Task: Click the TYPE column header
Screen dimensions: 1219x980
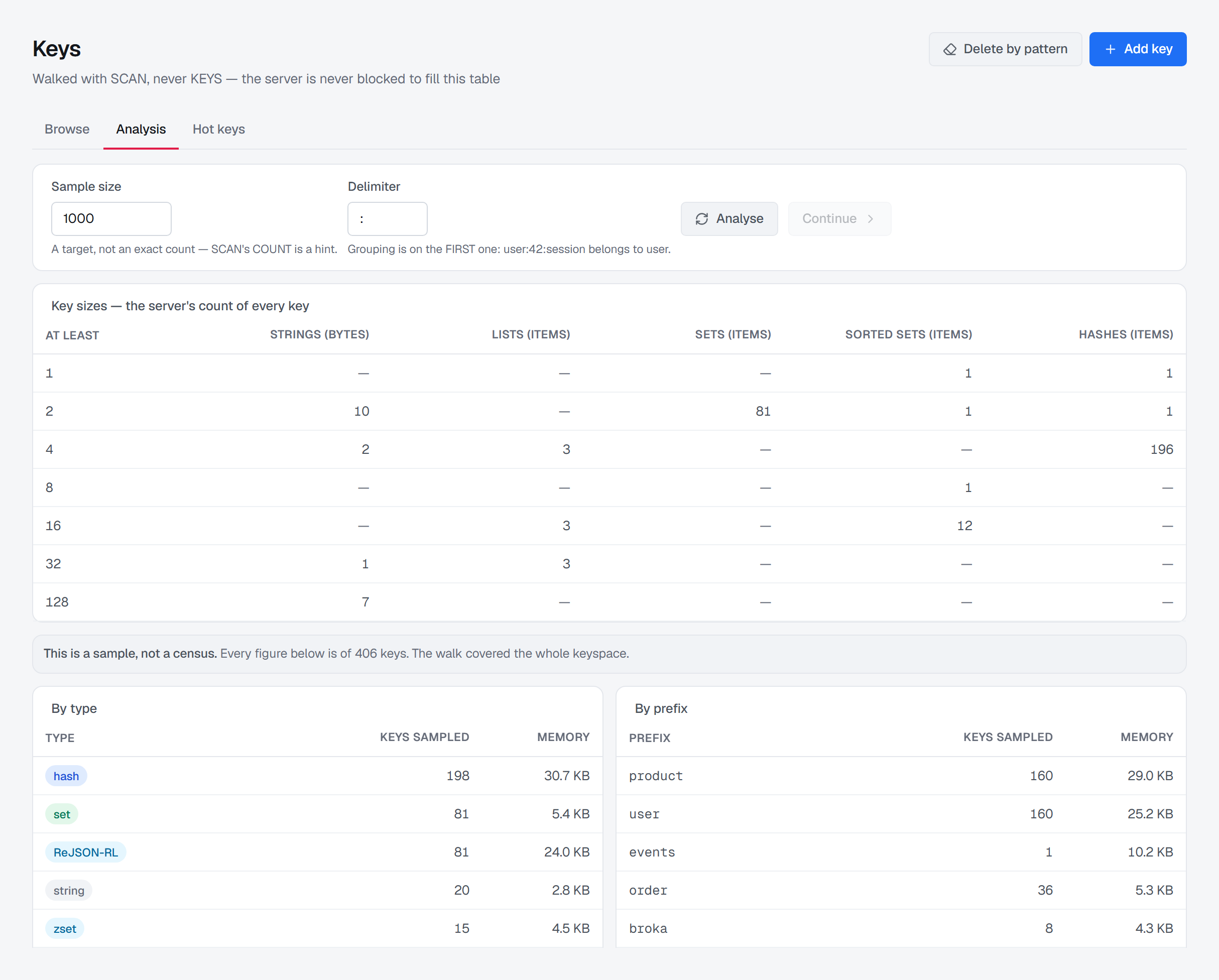Action: coord(60,738)
